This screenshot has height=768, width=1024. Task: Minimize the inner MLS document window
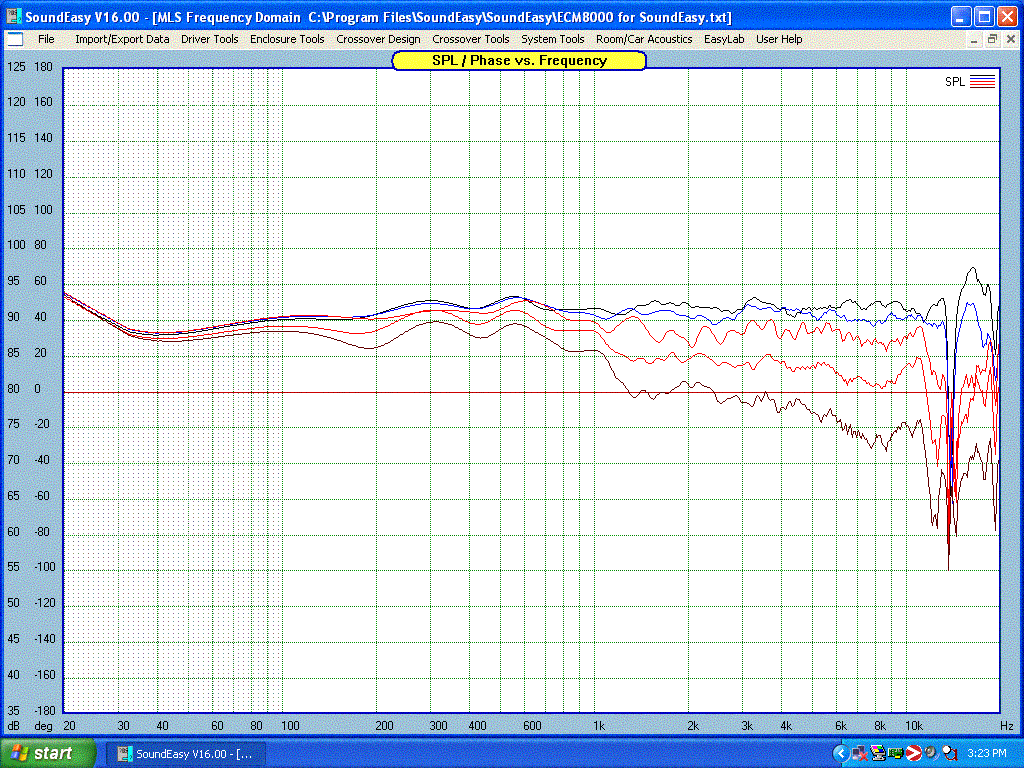point(974,40)
